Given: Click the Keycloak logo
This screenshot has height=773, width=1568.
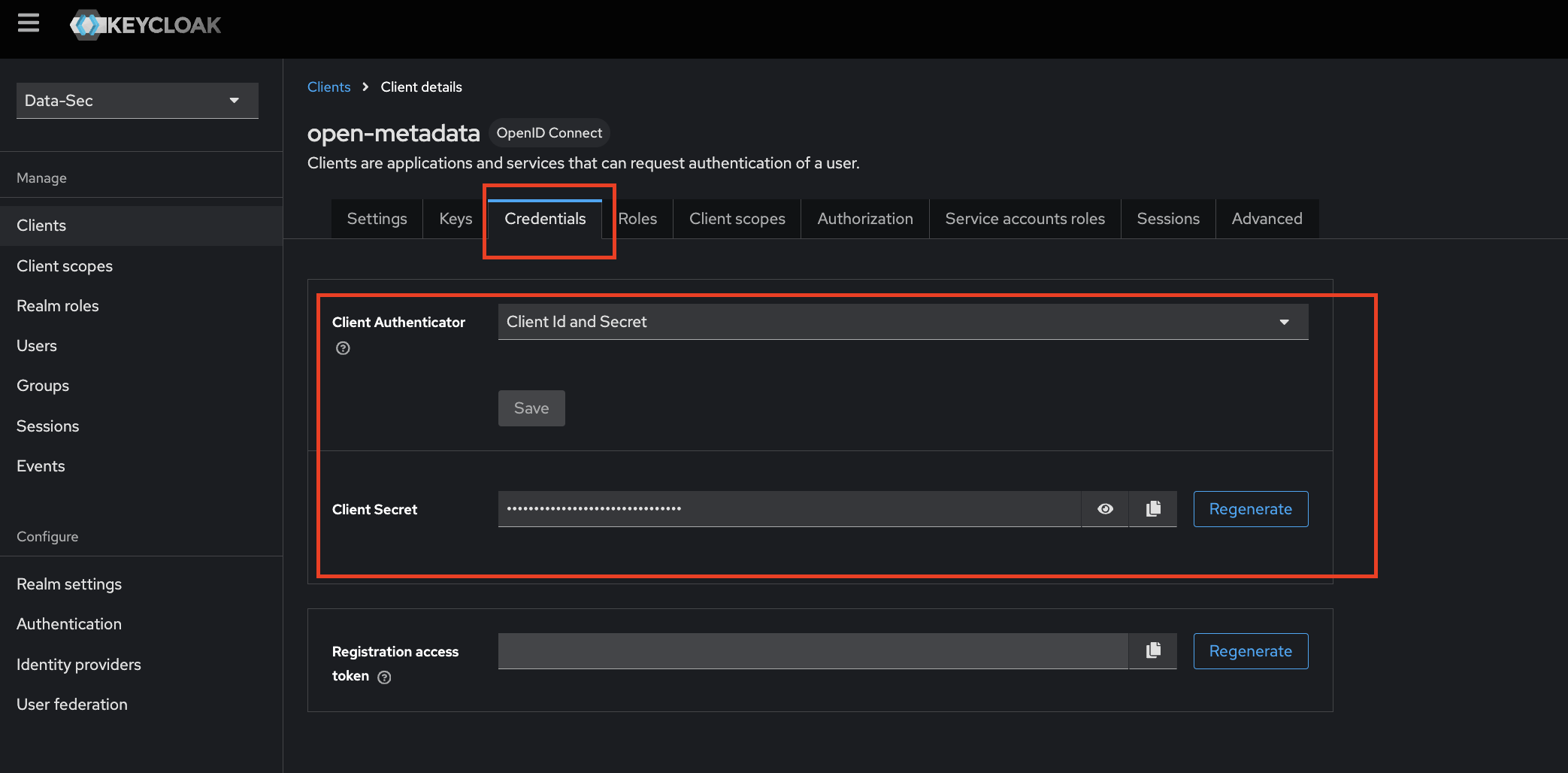Looking at the screenshot, I should (146, 26).
